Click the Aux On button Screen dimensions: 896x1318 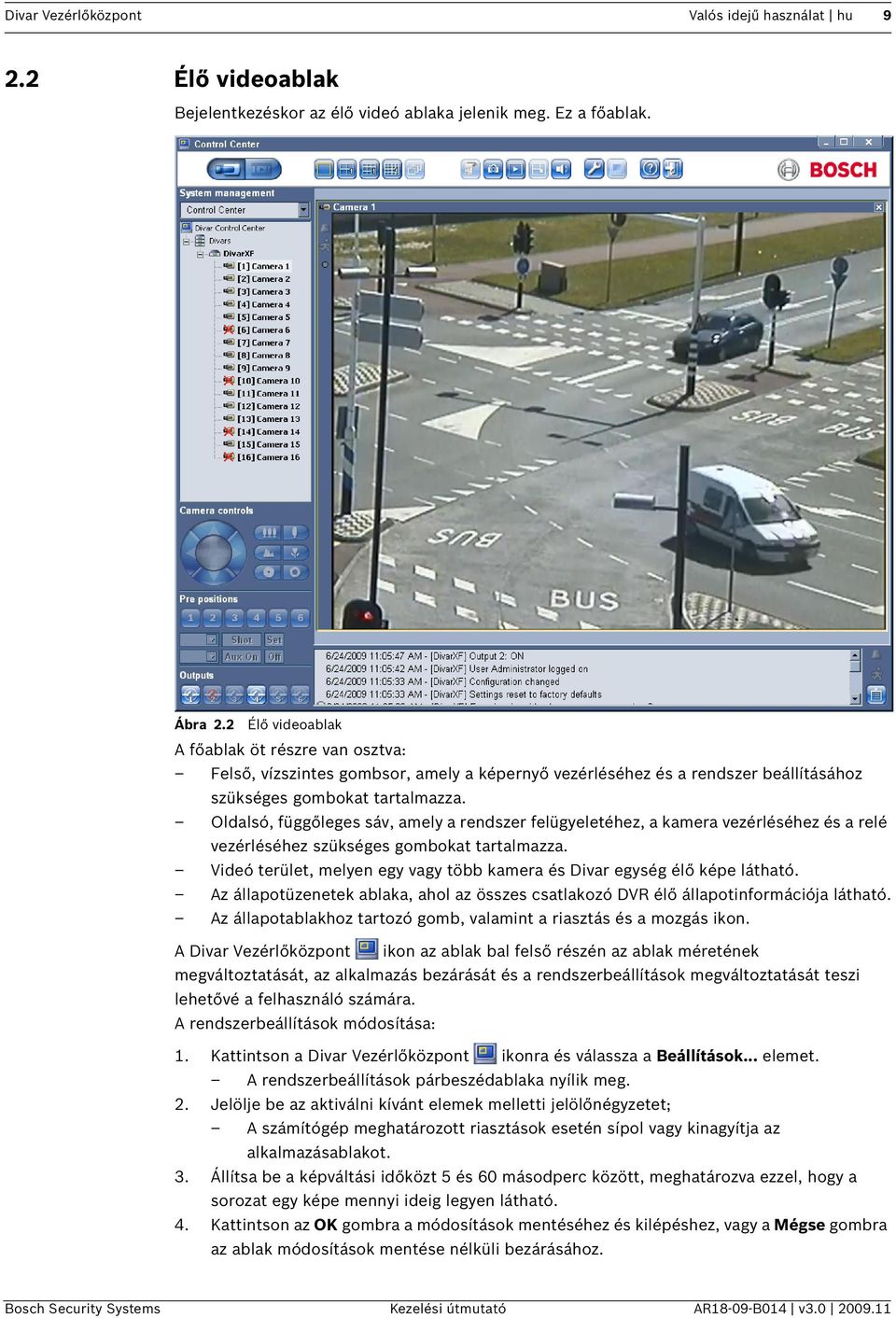tap(242, 657)
